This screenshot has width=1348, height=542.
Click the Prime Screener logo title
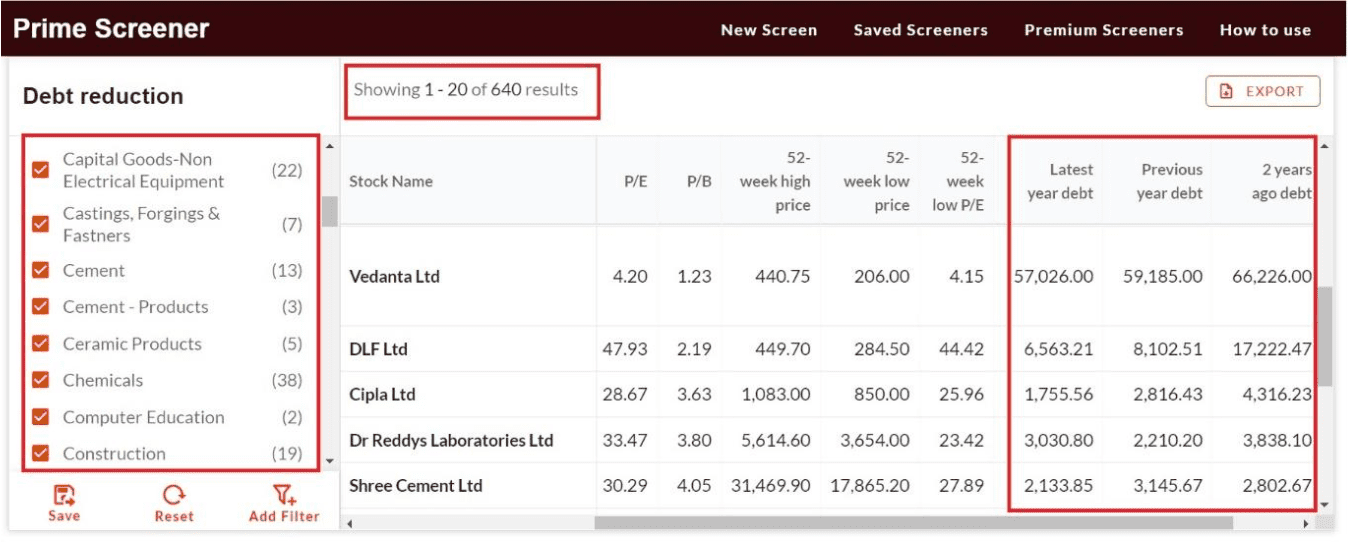pos(111,29)
